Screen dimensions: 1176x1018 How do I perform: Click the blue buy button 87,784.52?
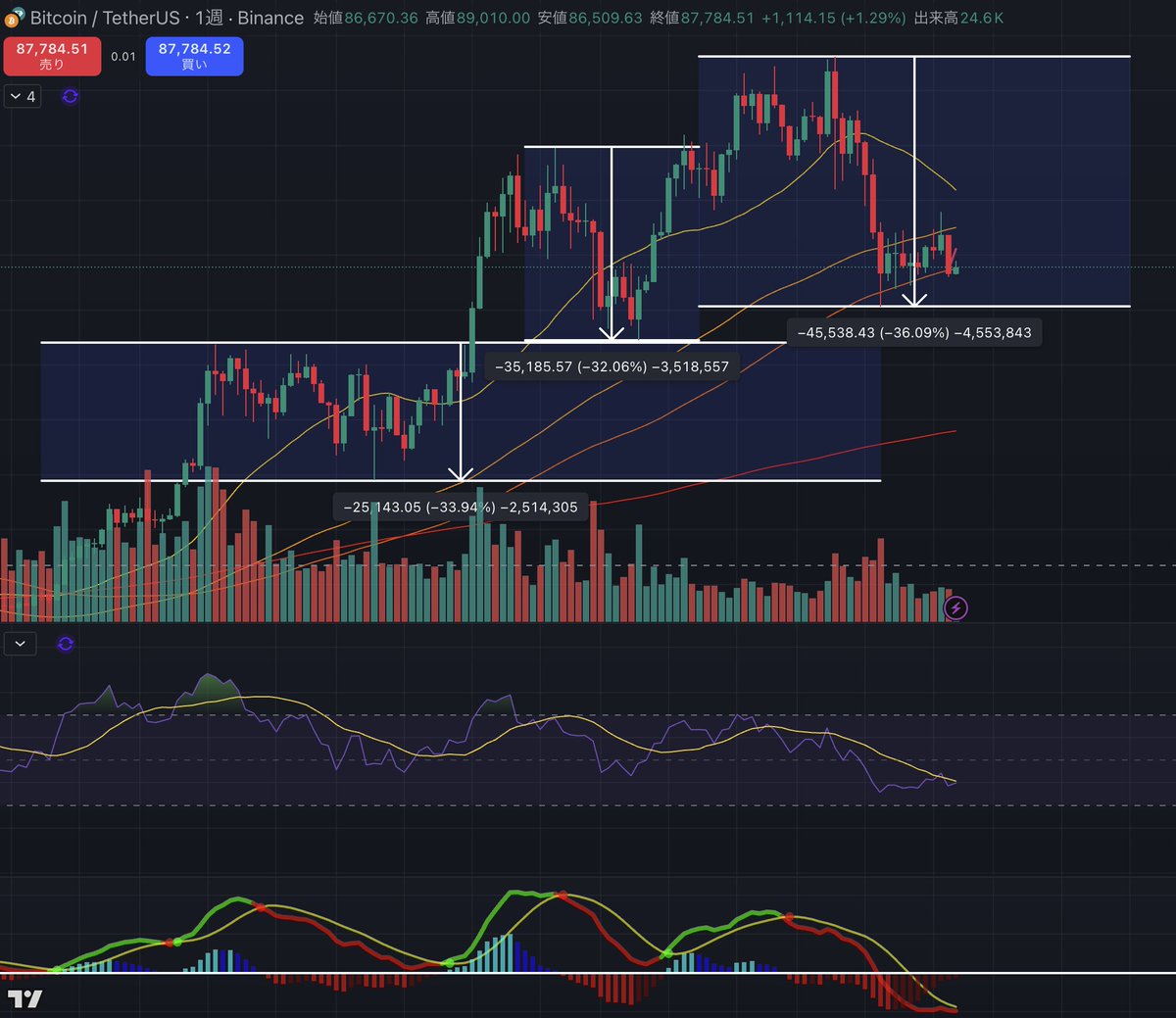tap(194, 56)
